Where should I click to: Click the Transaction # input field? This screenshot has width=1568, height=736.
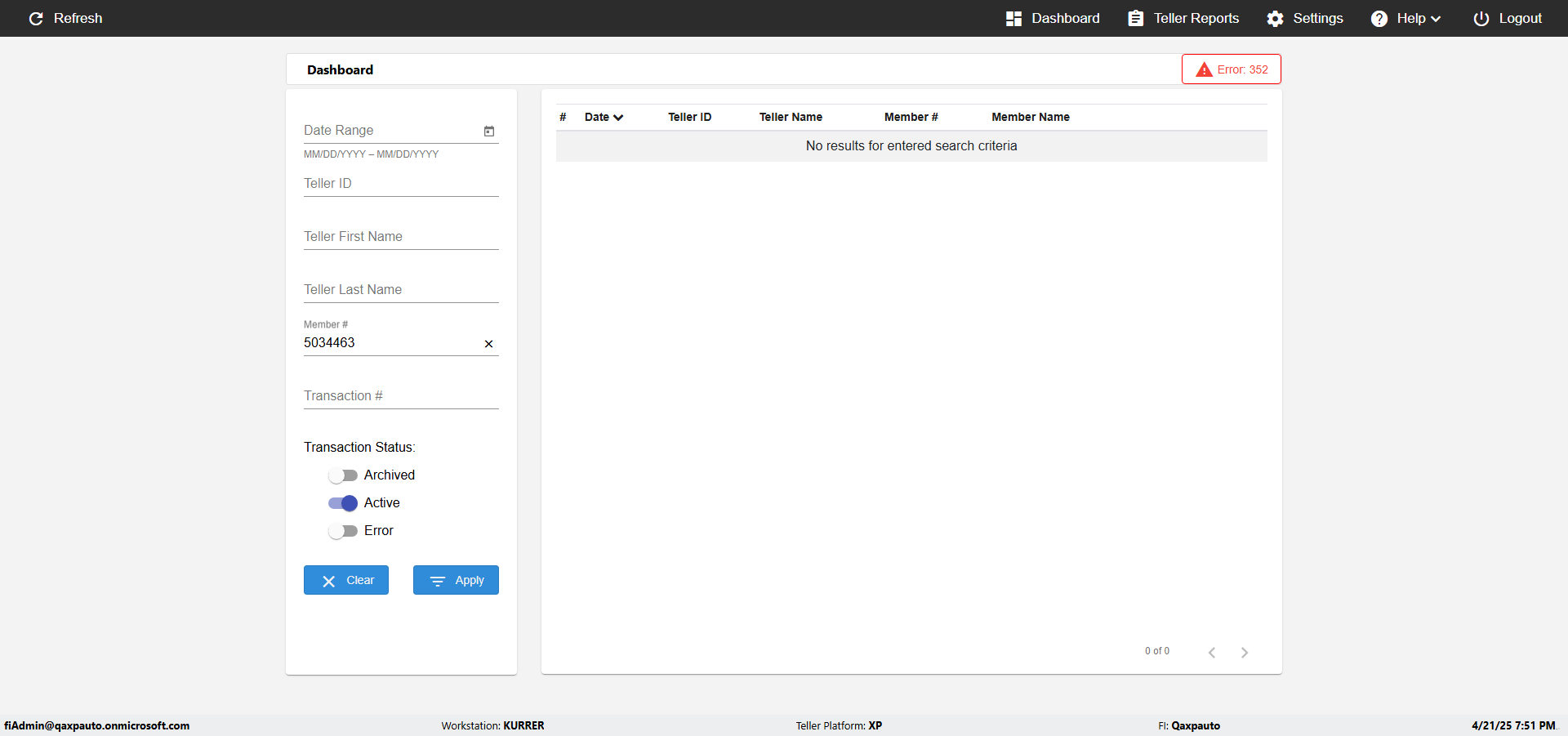coord(401,396)
